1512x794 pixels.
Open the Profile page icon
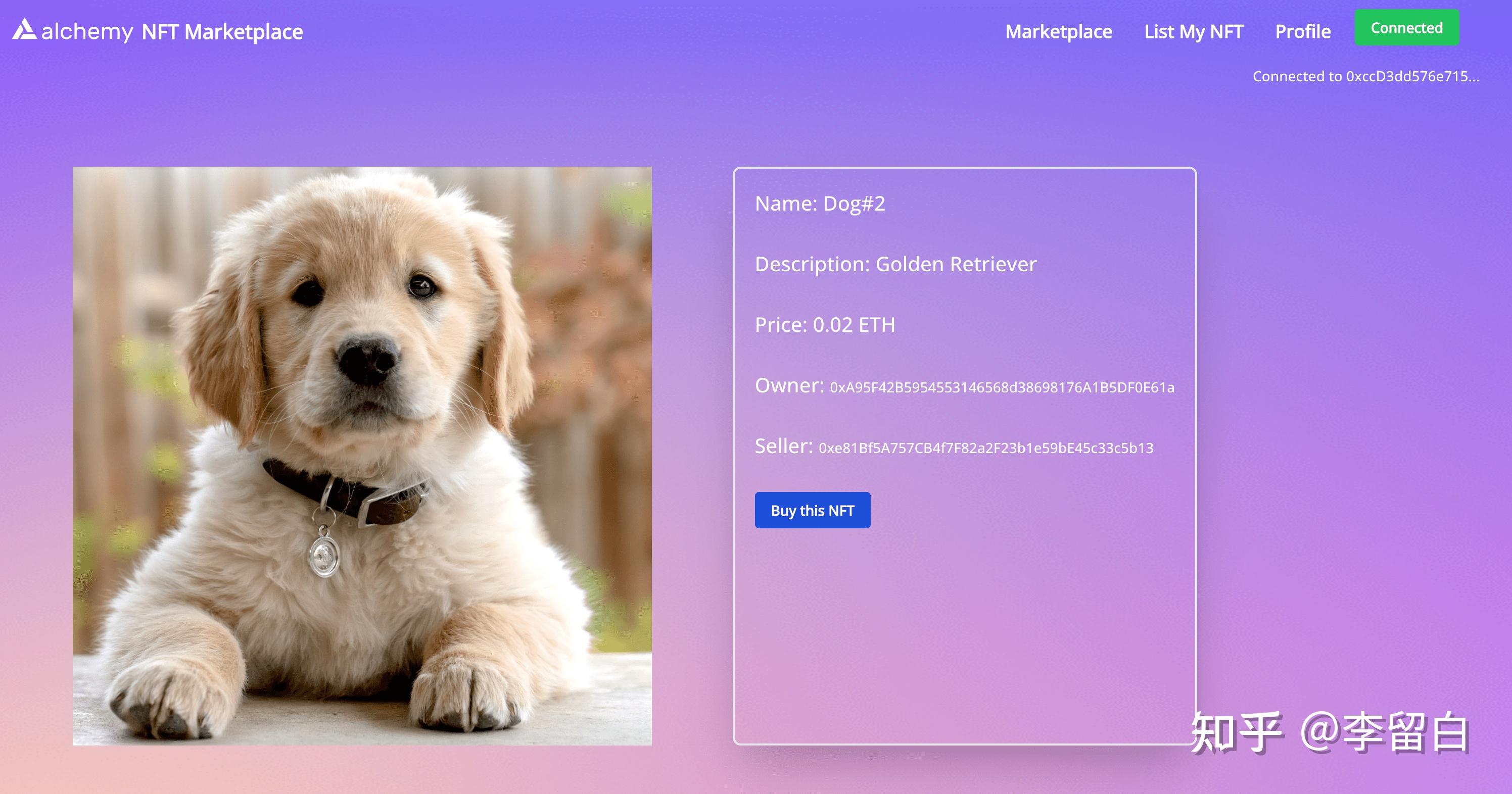(1303, 31)
